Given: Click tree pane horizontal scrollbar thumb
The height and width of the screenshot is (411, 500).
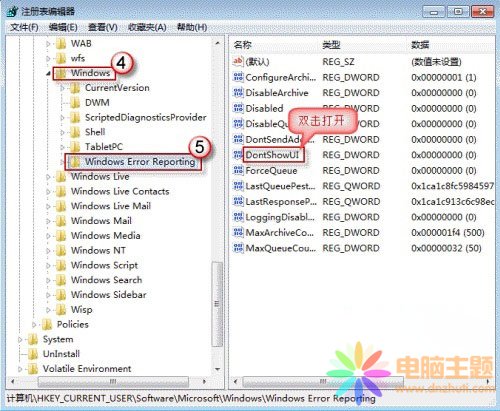Looking at the screenshot, I should coord(113,381).
